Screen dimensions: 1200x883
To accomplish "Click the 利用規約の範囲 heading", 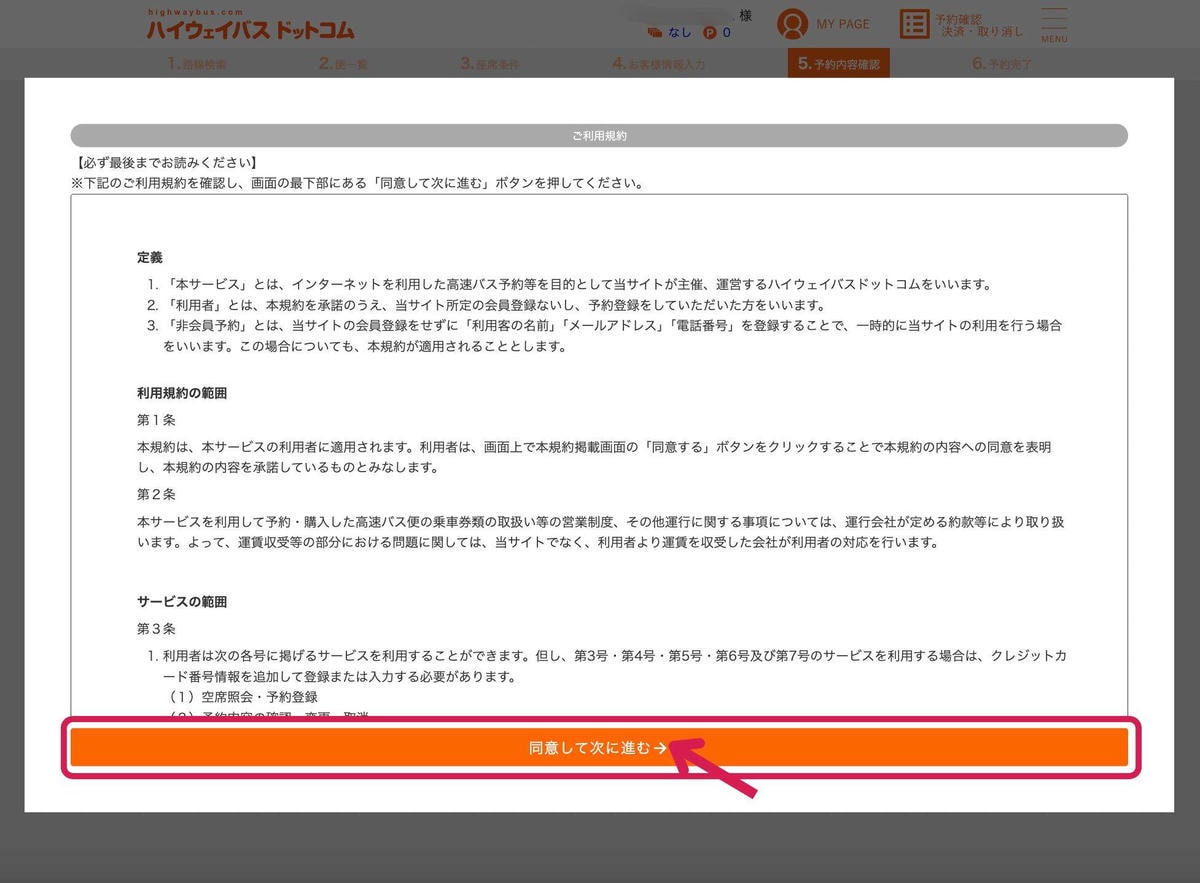I will [x=182, y=393].
